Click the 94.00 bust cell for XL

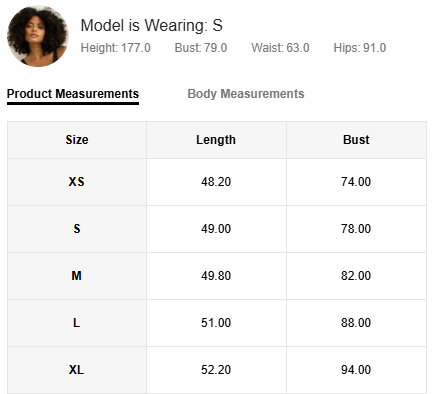pos(356,370)
